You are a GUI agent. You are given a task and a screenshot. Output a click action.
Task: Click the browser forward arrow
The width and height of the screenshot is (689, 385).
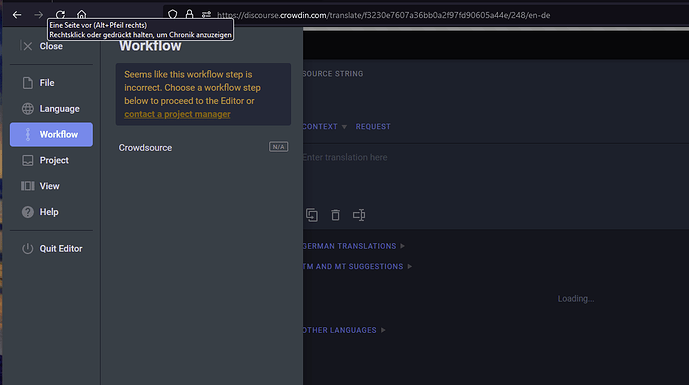[x=39, y=15]
